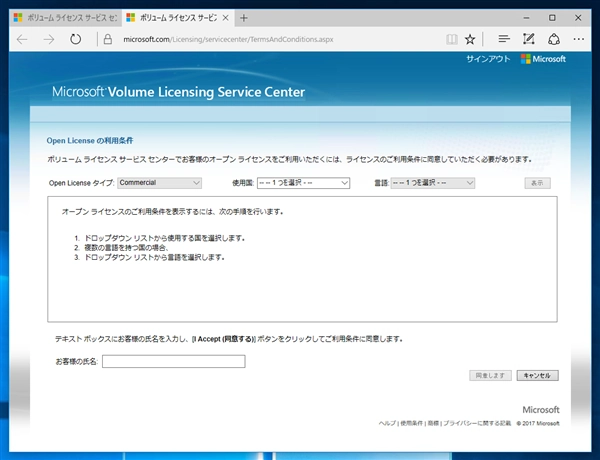Image resolution: width=600 pixels, height=460 pixels.
Task: Click the address bar URL
Action: [228, 39]
